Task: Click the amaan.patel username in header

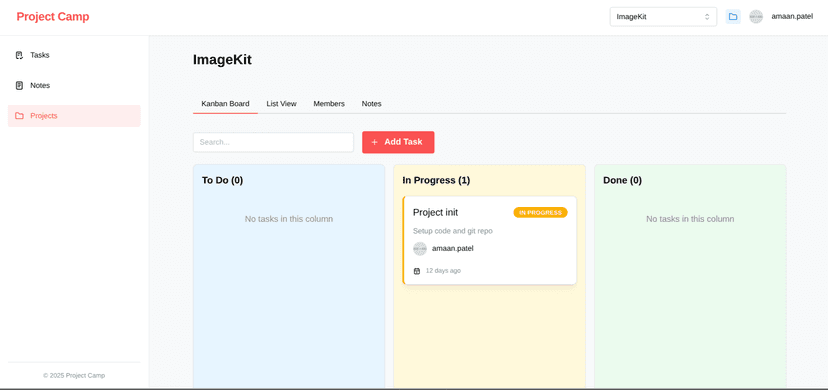Action: 792,17
